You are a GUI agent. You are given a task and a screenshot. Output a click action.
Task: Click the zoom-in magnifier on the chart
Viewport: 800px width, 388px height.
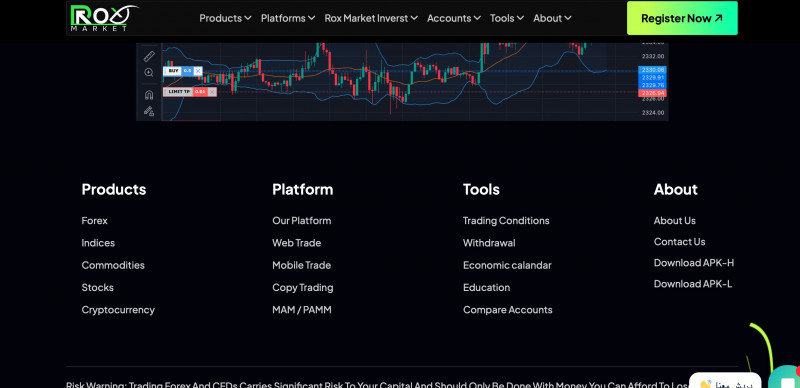pos(149,72)
